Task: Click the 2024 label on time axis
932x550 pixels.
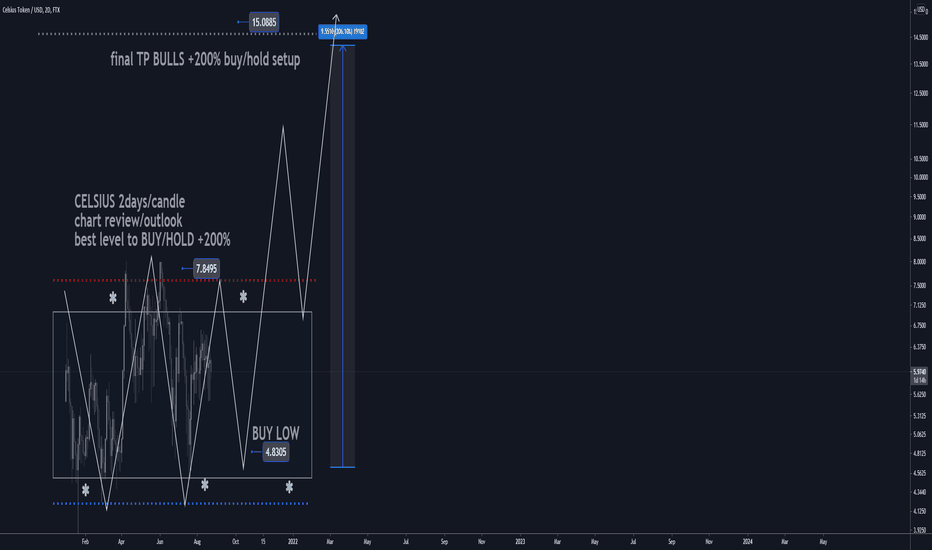Action: point(748,542)
